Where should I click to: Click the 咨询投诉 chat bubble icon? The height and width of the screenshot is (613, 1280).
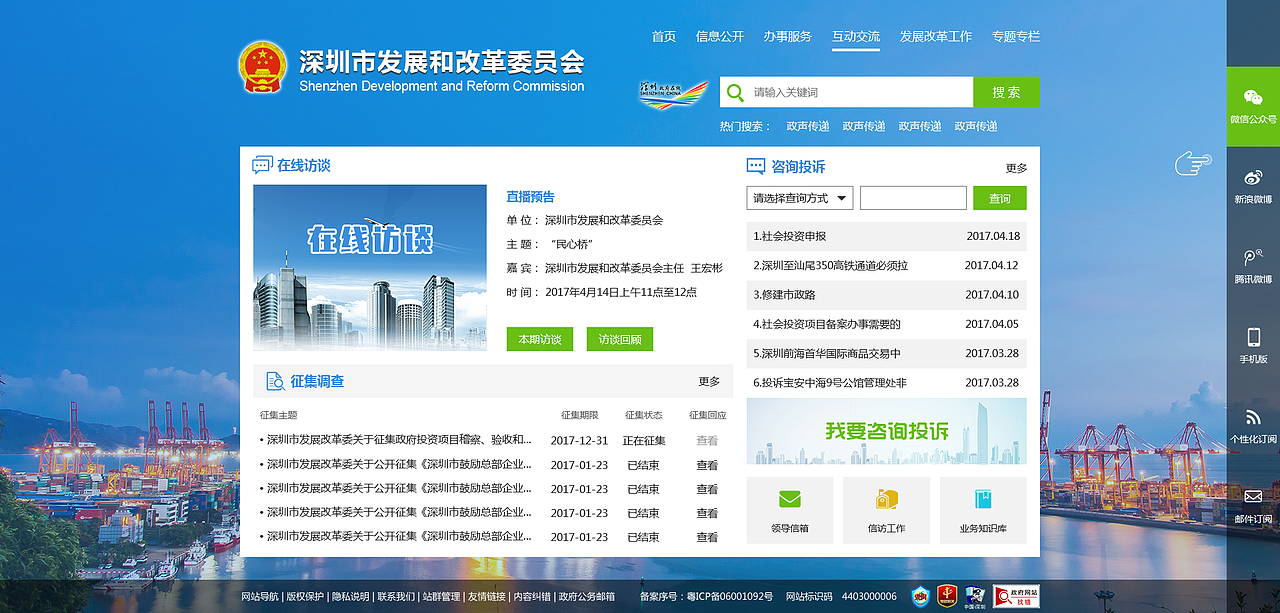pos(756,167)
